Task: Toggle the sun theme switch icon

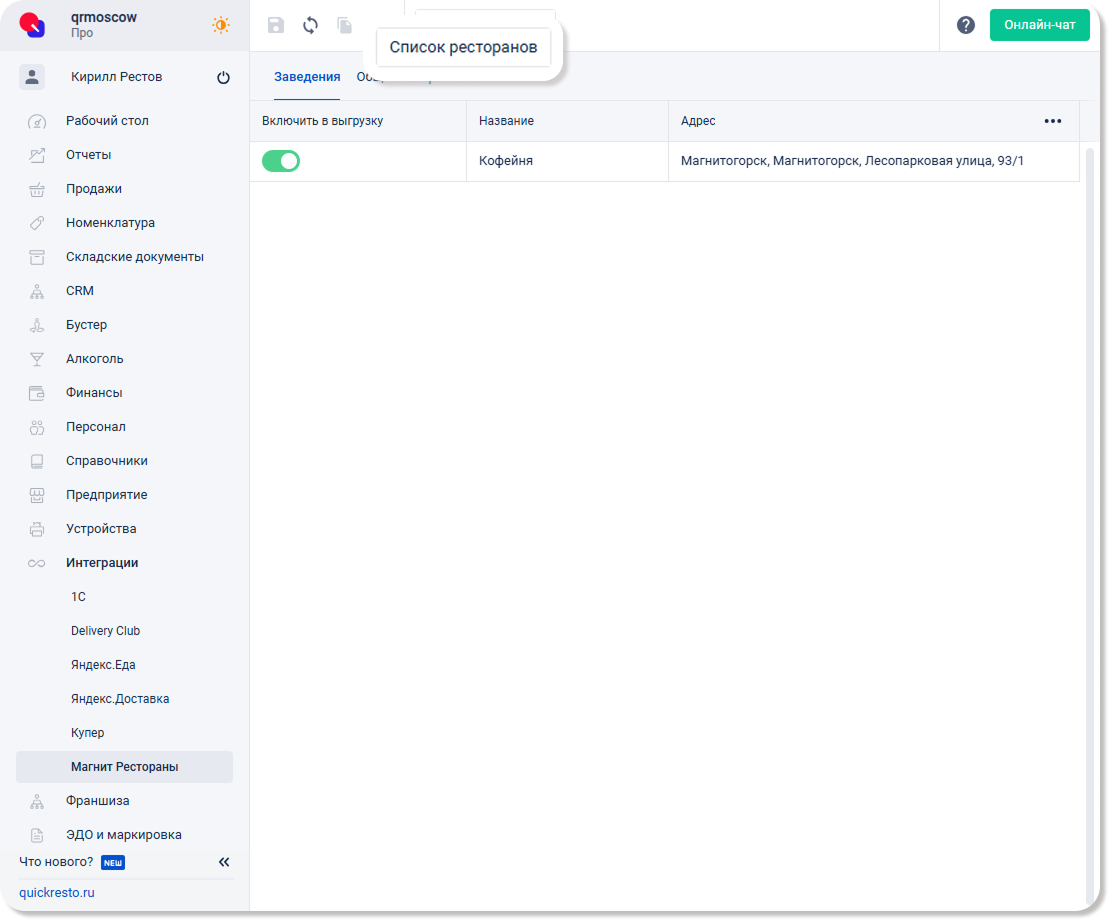Action: [x=220, y=25]
